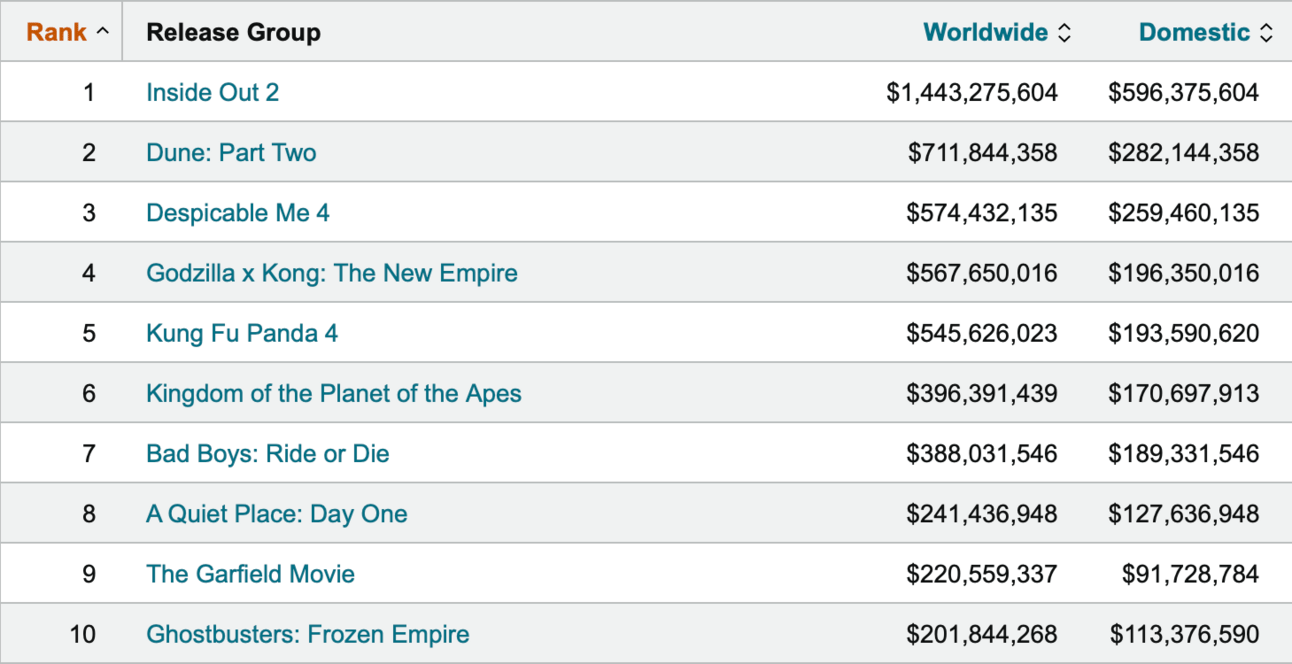Click Dune: Part Two domestic gross value

tap(1183, 153)
